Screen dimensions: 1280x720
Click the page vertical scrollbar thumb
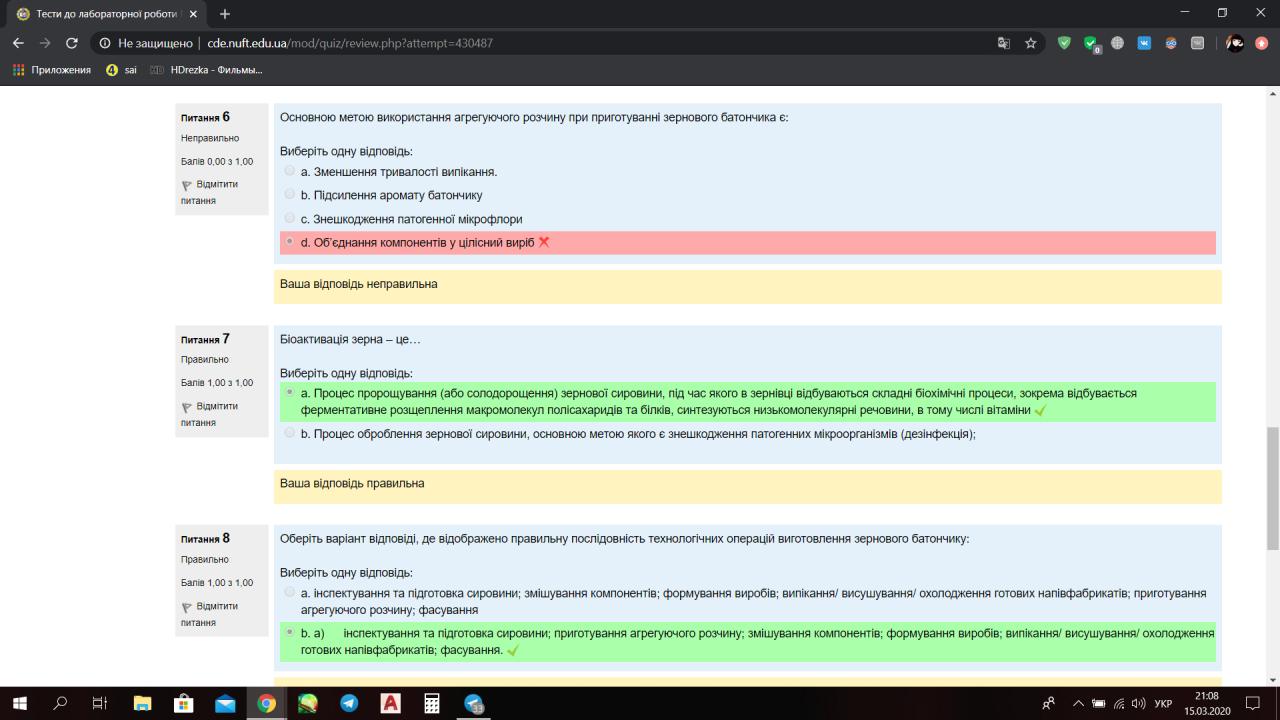point(1272,488)
